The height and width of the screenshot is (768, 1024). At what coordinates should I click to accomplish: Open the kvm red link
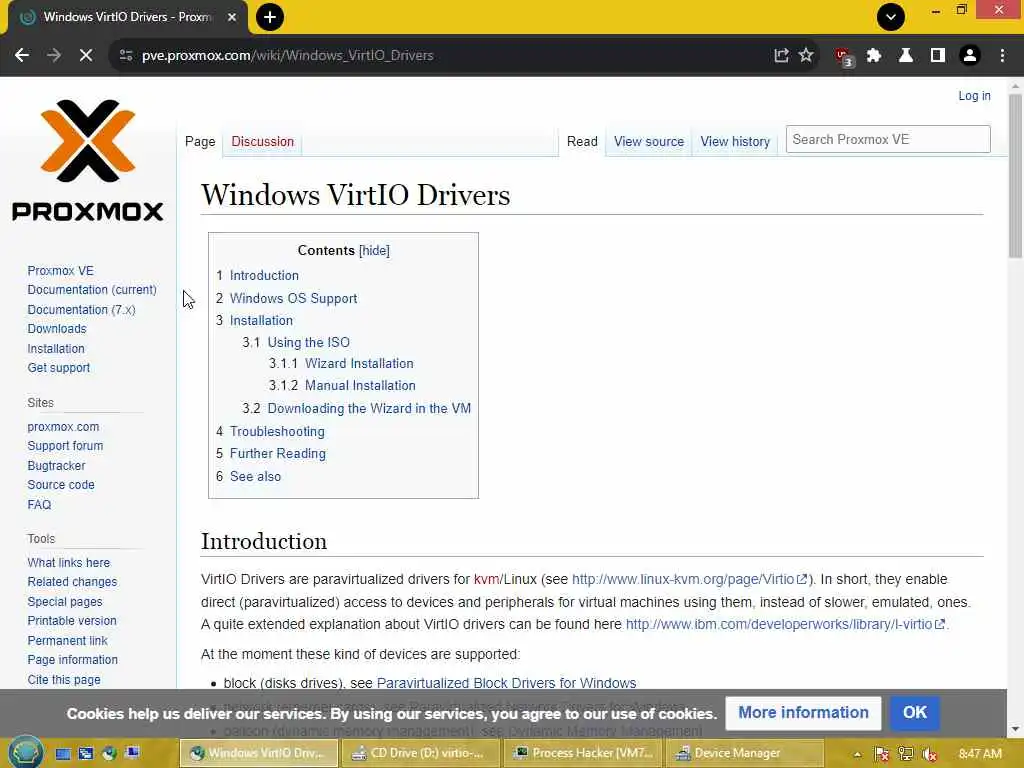(486, 579)
